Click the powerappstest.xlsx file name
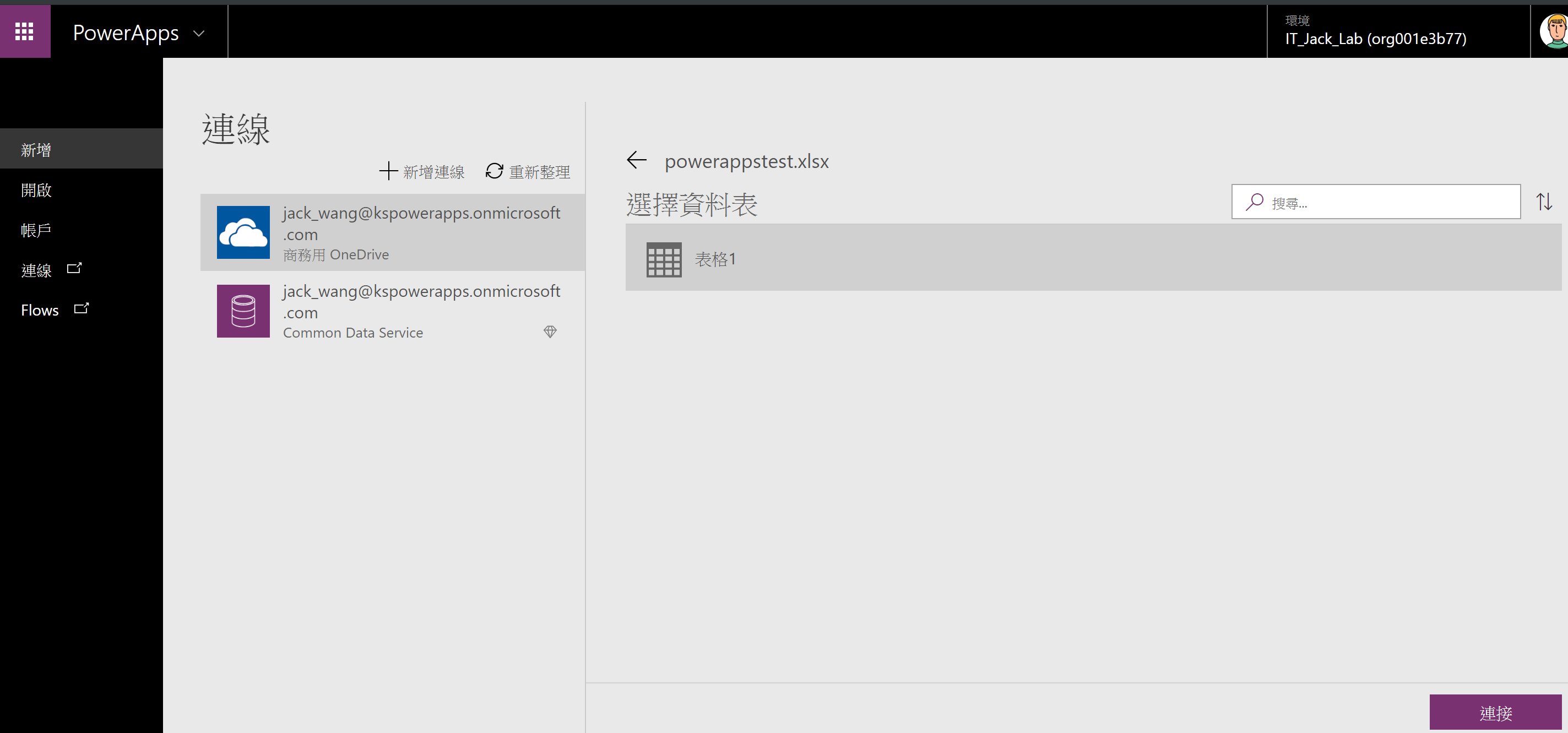The width and height of the screenshot is (1568, 733). point(746,161)
